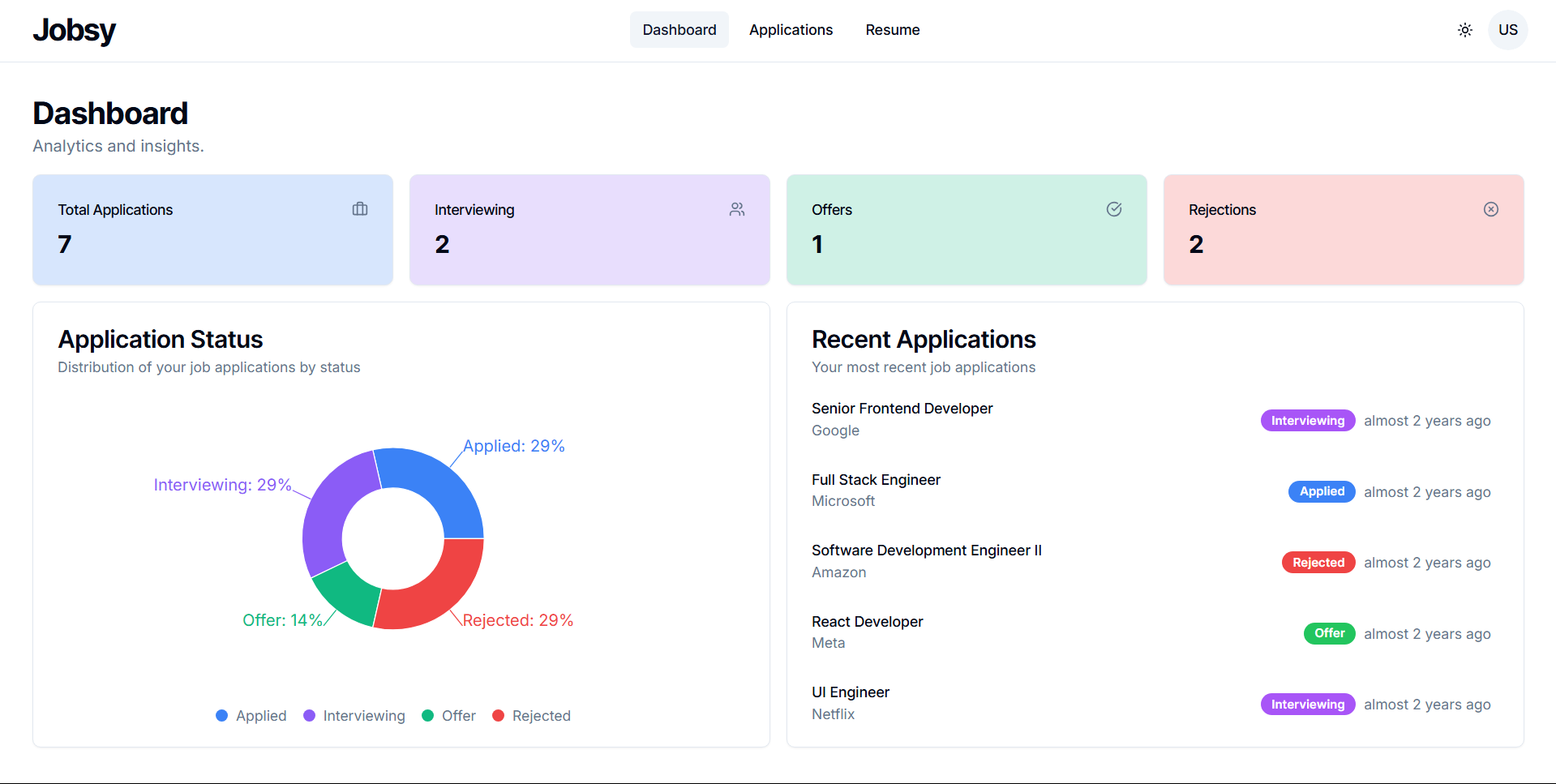Click the briefcase icon on Total Applications
Screen dimensions: 1556x784
pyautogui.click(x=360, y=209)
